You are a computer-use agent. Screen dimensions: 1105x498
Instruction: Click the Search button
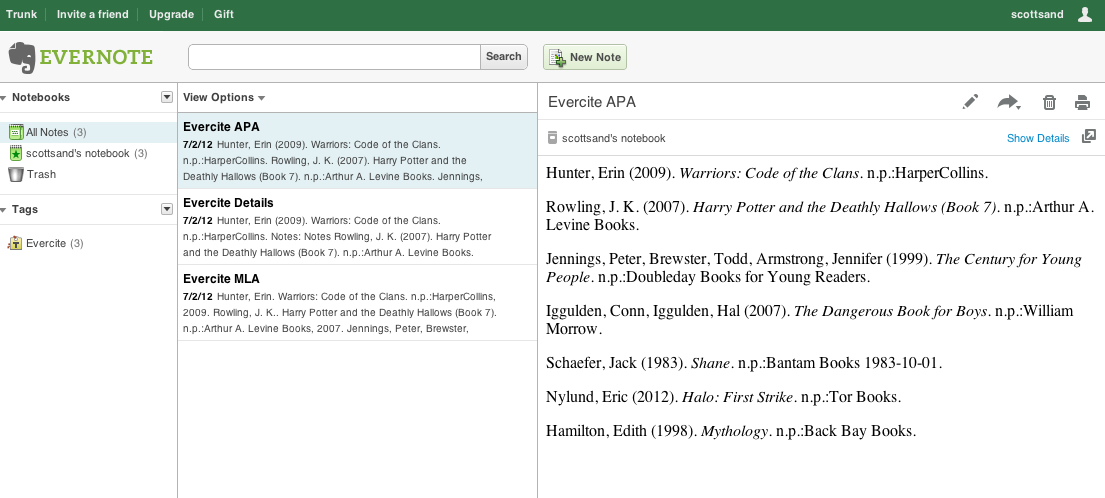[x=504, y=57]
